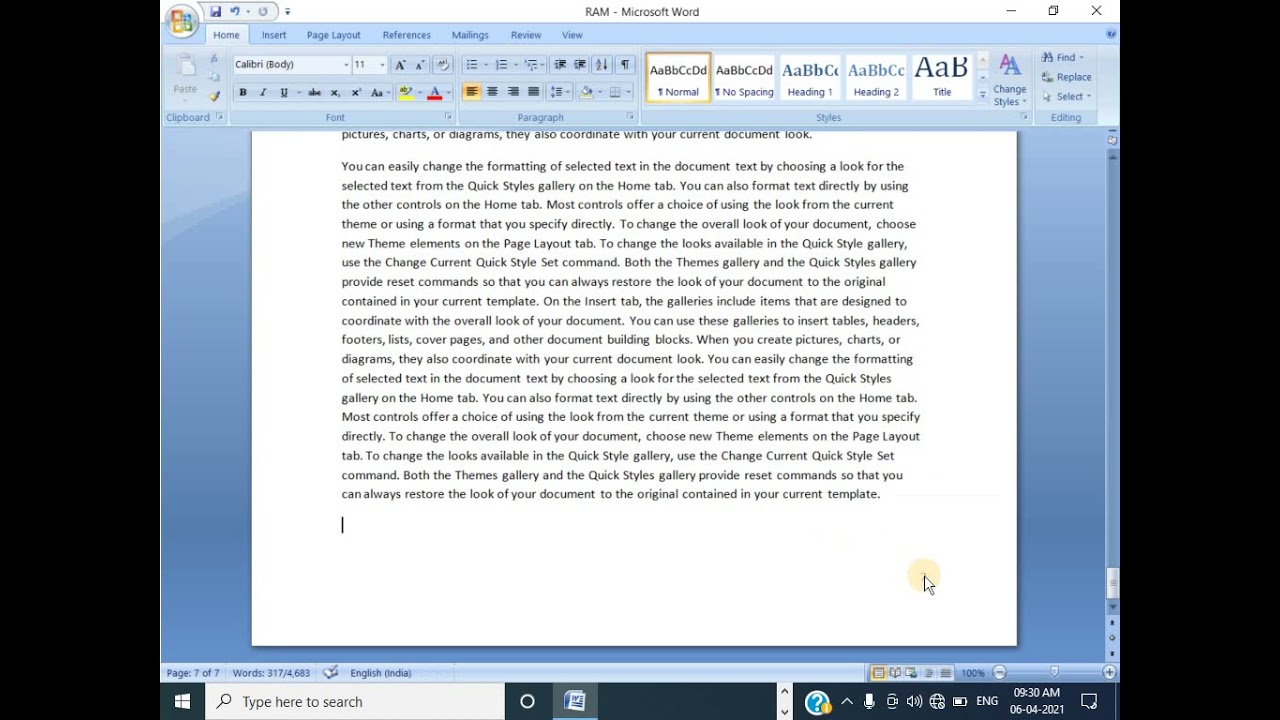Toggle Subscript formatting
The width and height of the screenshot is (1280, 720).
[335, 92]
